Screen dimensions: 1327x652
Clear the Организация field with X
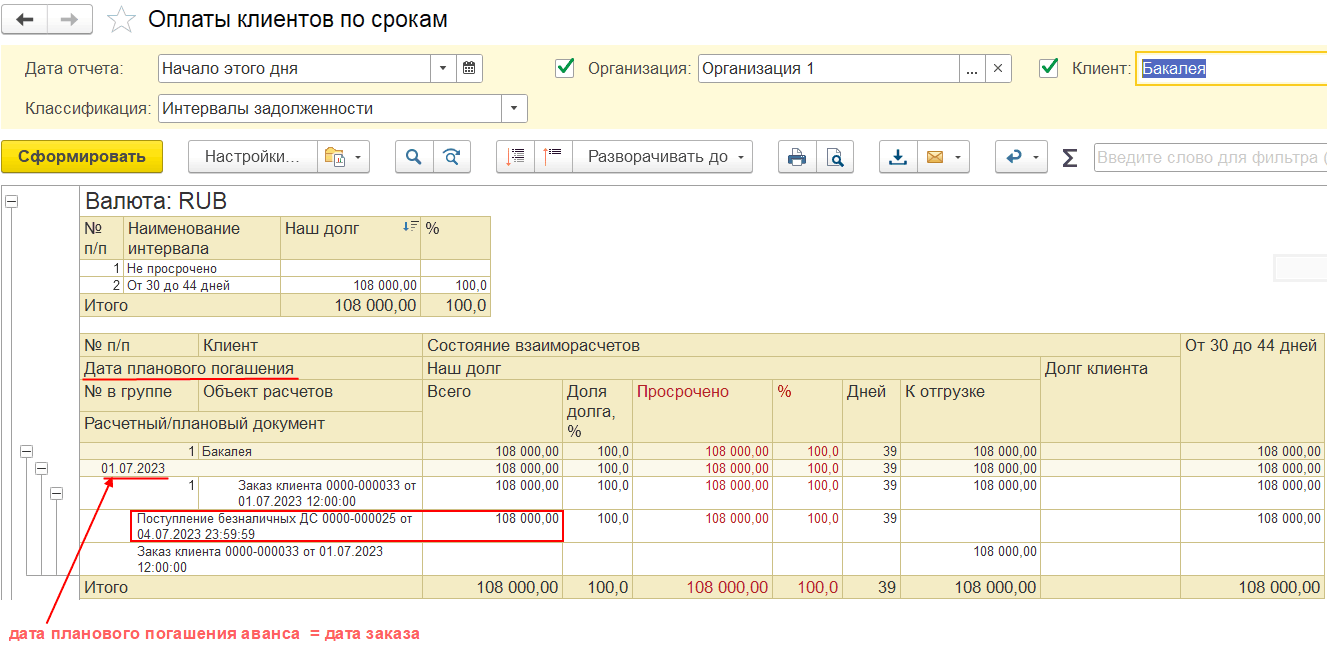tap(998, 69)
